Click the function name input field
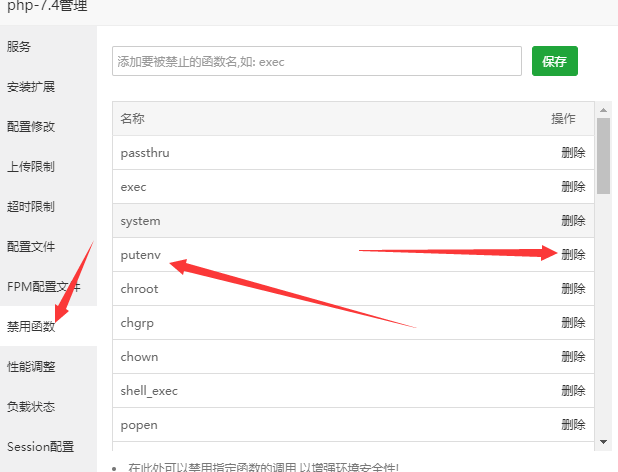The width and height of the screenshot is (618, 472). pos(317,61)
